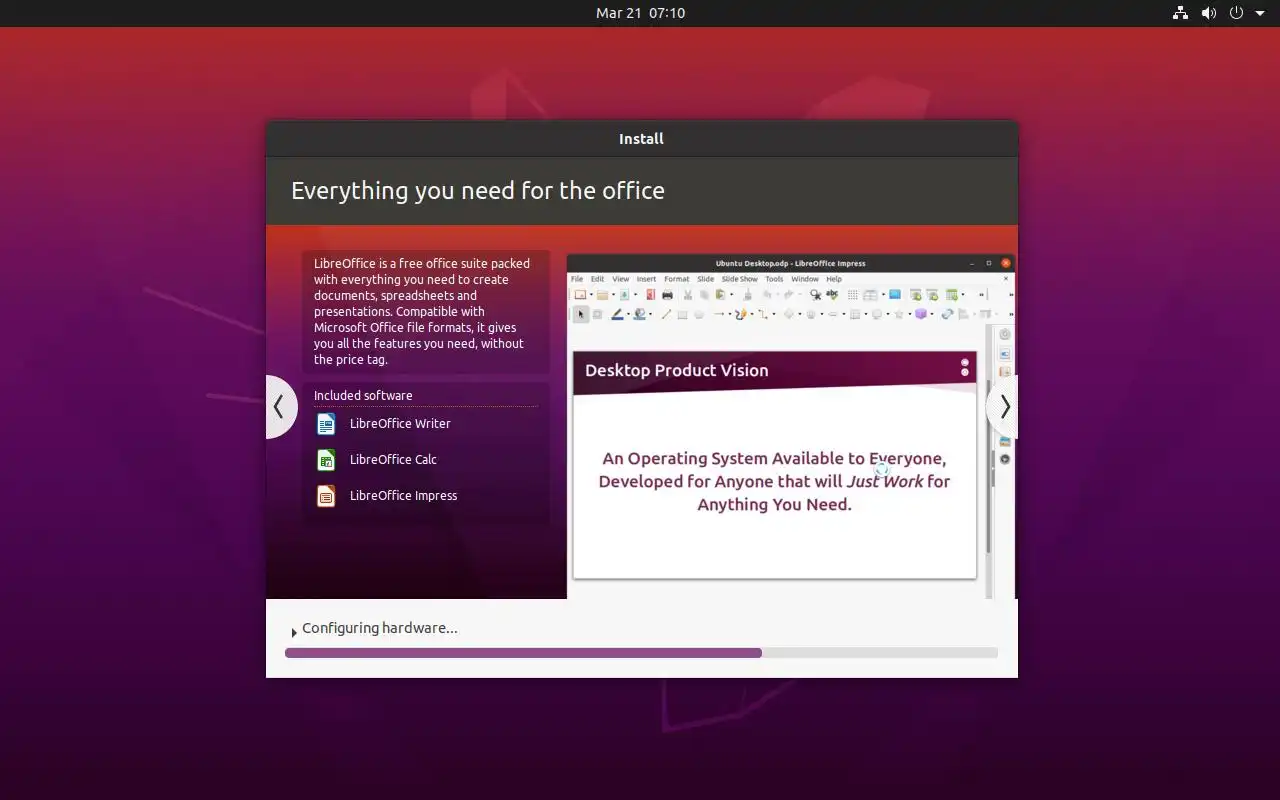The image size is (1280, 800).
Task: Click the Everything you need for the office heading
Action: 478,191
